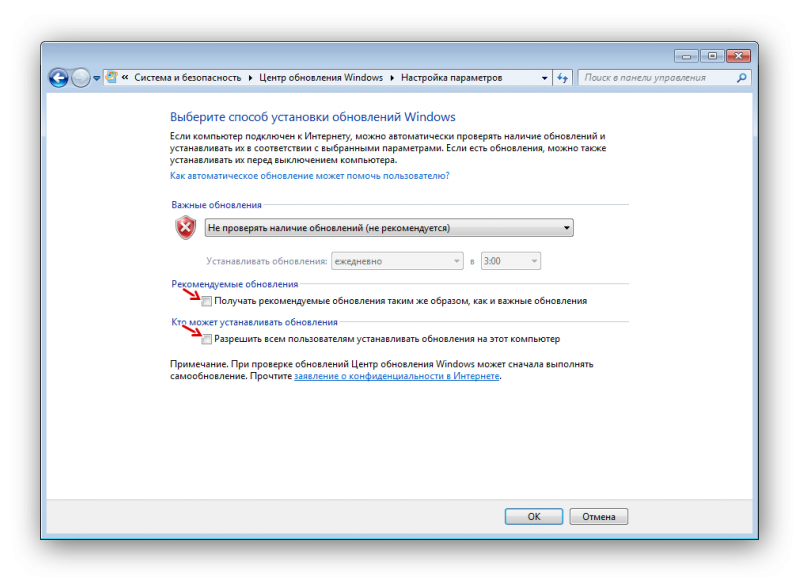This screenshot has width=800, height=581.
Task: Check 'Получать рекомендуемые обновления' checkbox
Action: tap(207, 301)
